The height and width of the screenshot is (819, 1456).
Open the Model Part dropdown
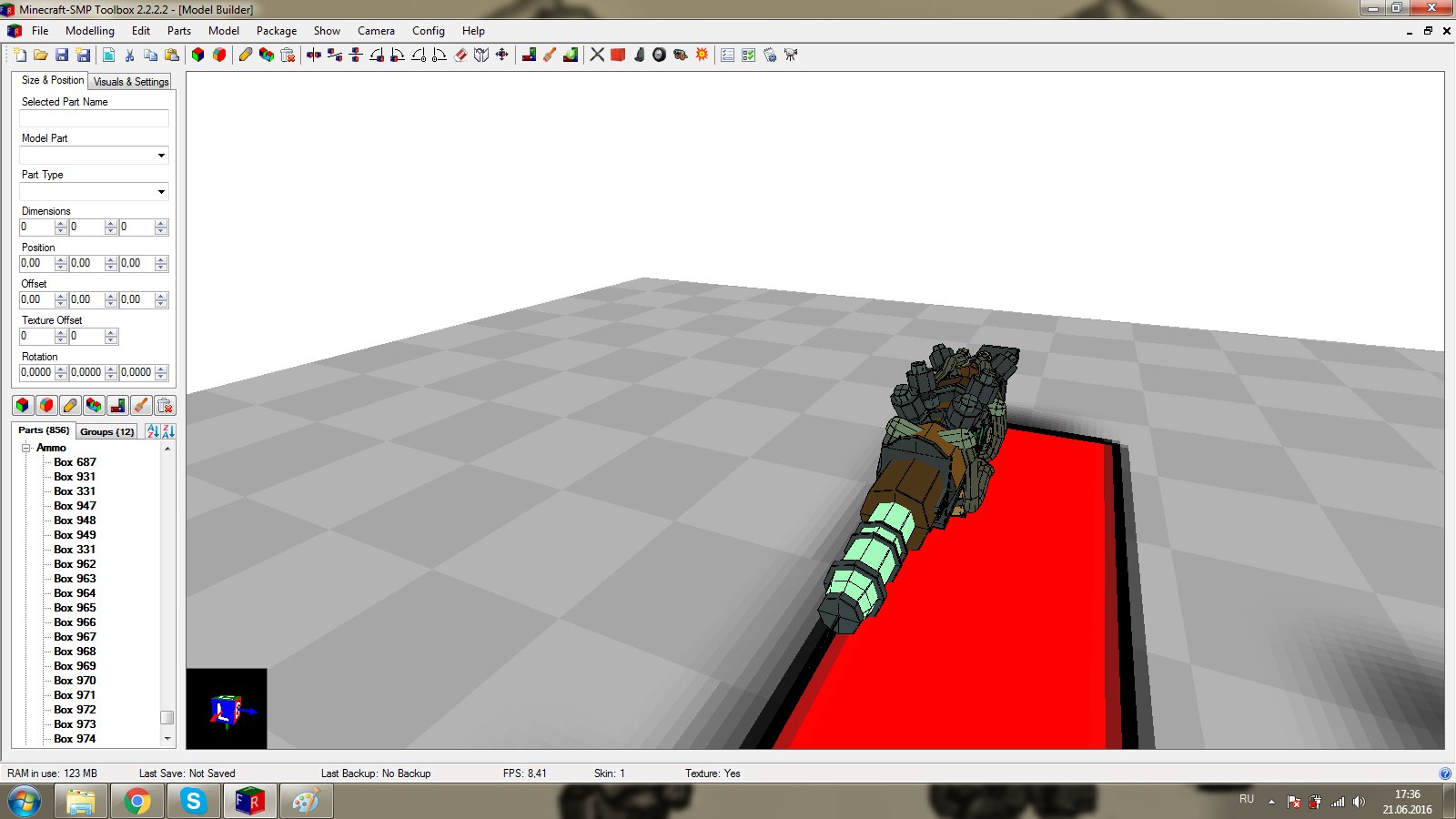161,156
